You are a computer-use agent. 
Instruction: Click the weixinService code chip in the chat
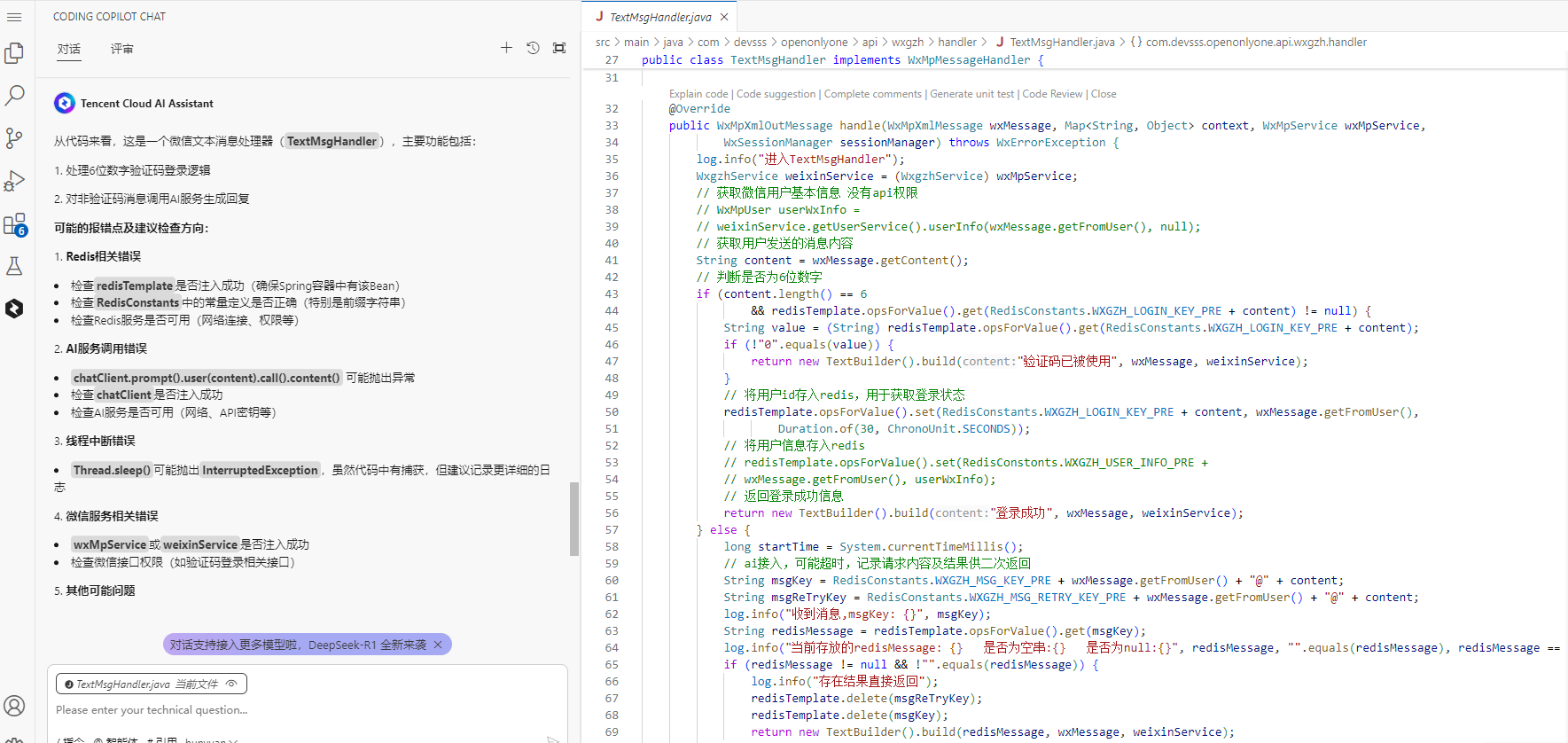pyautogui.click(x=200, y=544)
